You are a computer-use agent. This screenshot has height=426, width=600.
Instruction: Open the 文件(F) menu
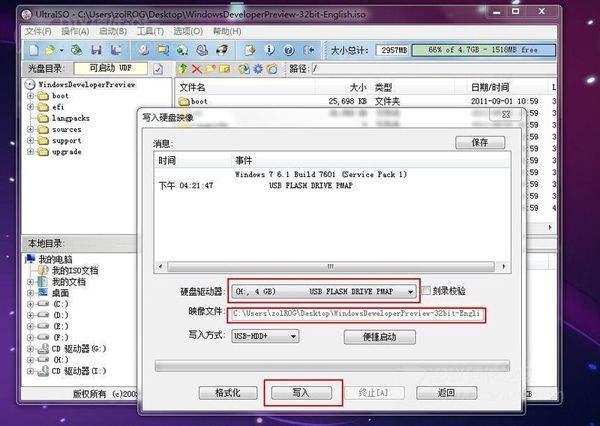38,31
